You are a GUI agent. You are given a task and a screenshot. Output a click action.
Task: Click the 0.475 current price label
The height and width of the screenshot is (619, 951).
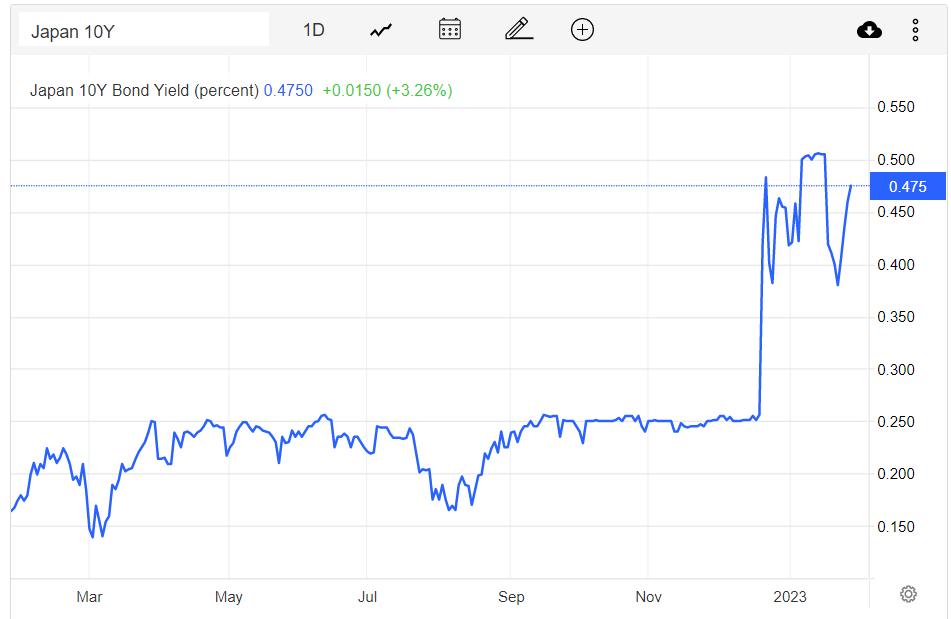[907, 186]
